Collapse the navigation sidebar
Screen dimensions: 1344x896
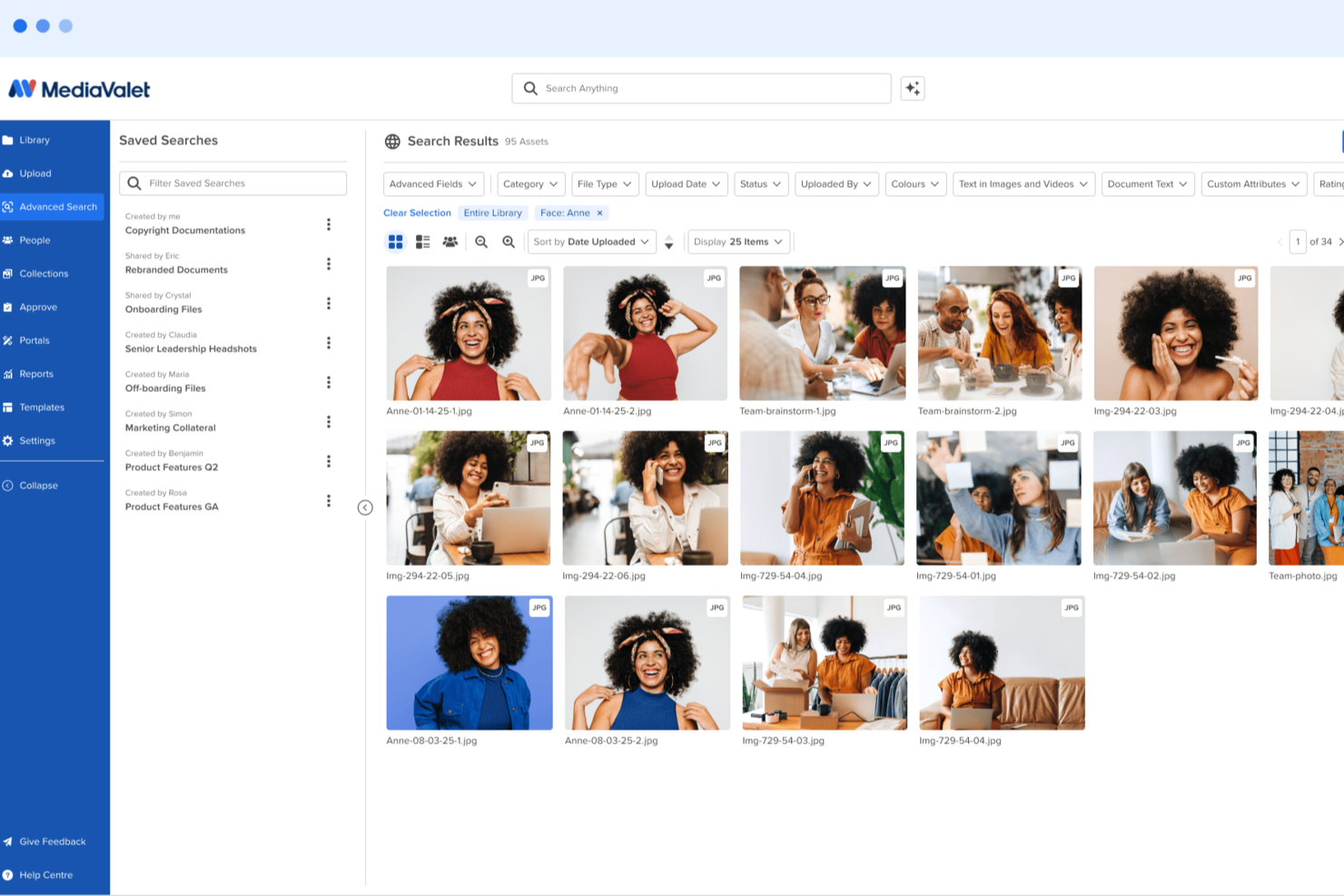[36, 485]
